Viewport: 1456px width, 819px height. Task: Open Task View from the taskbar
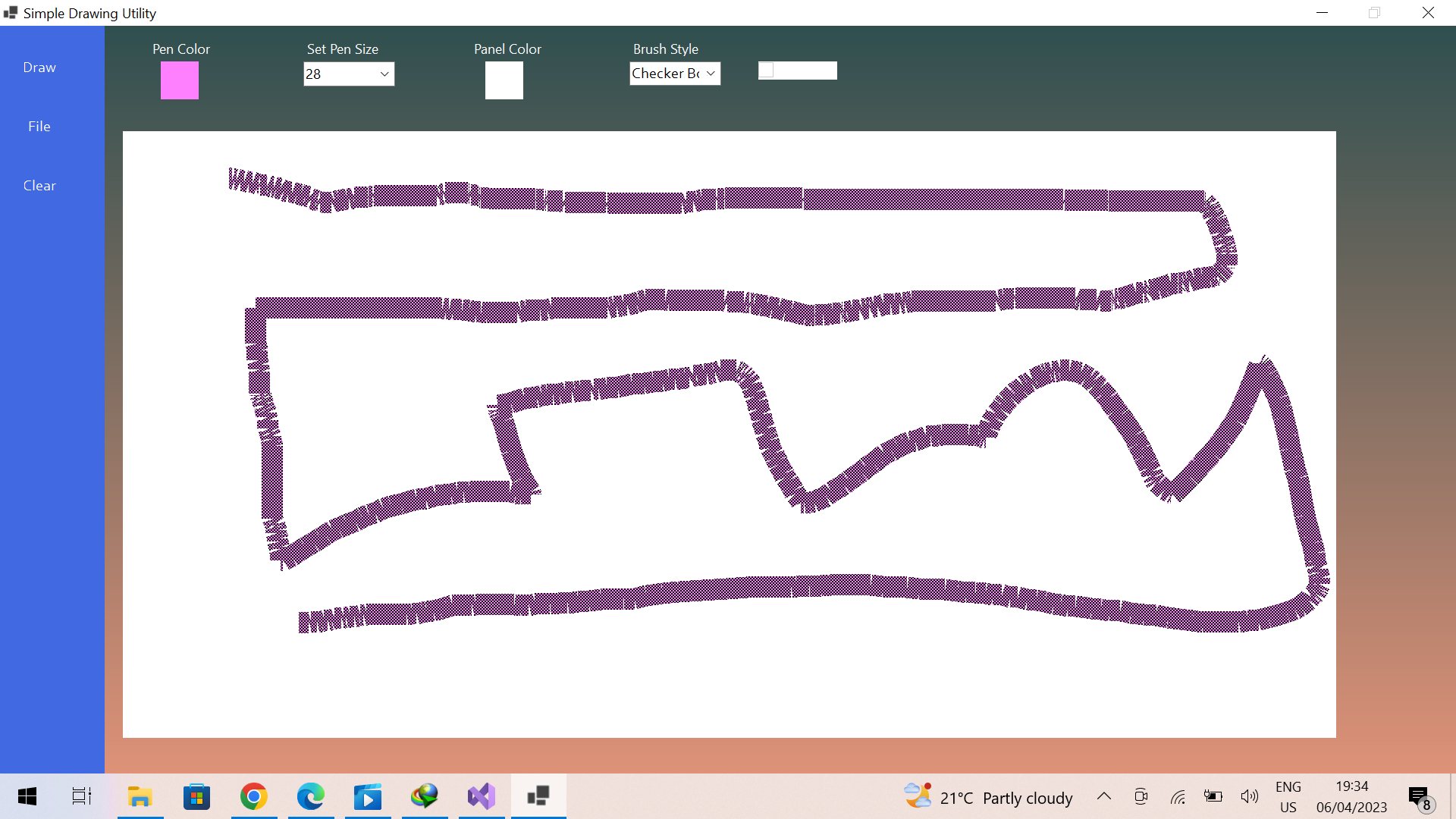coord(82,796)
